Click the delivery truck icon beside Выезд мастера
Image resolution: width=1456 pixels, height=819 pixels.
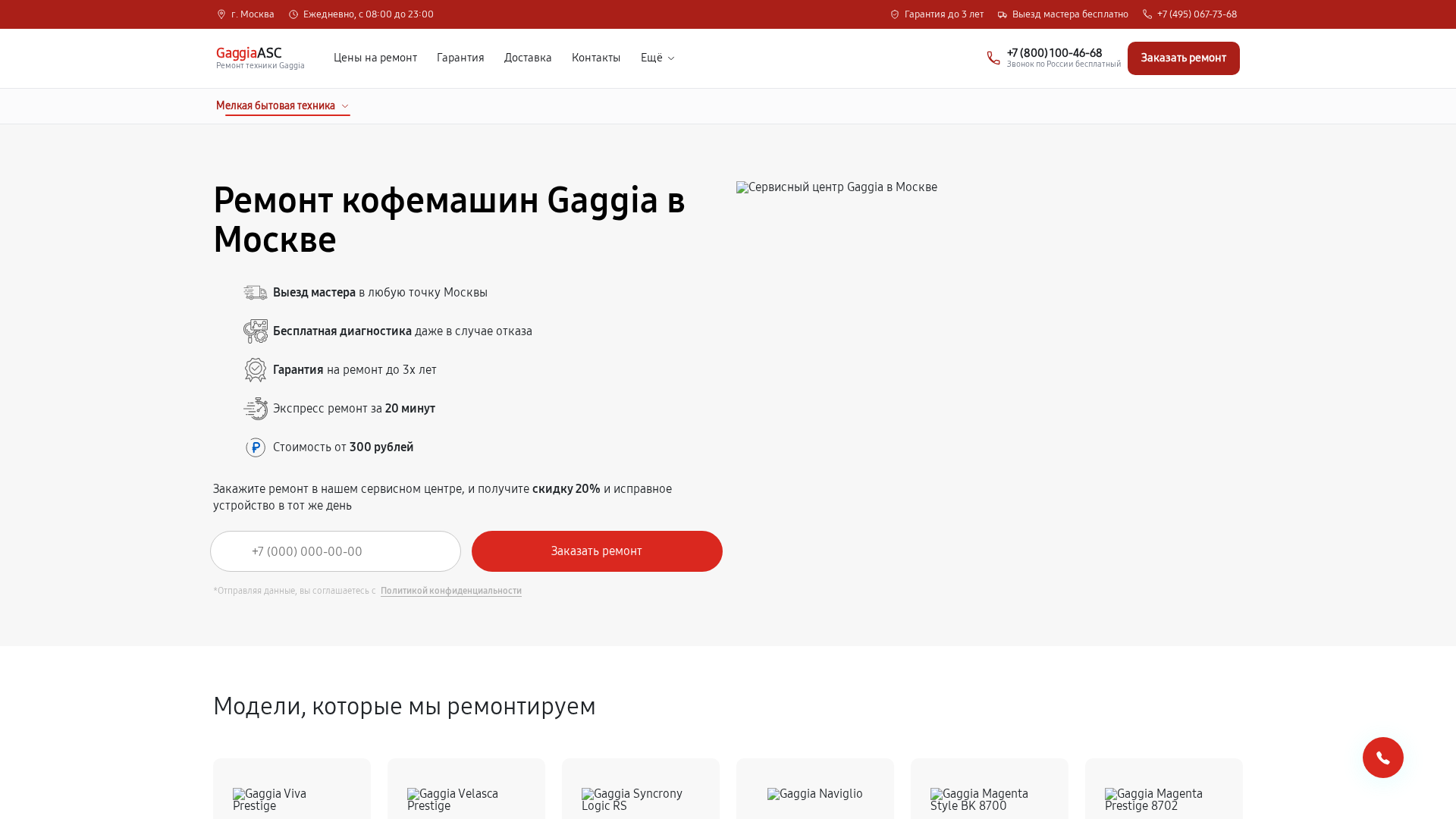point(256,293)
